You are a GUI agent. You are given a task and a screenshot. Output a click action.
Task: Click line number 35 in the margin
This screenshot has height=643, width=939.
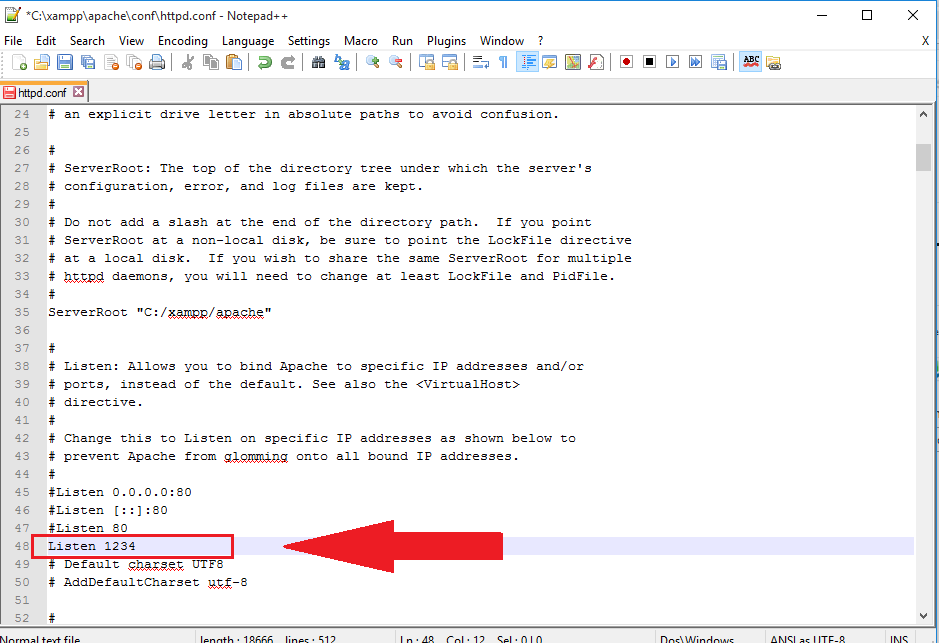tap(22, 312)
